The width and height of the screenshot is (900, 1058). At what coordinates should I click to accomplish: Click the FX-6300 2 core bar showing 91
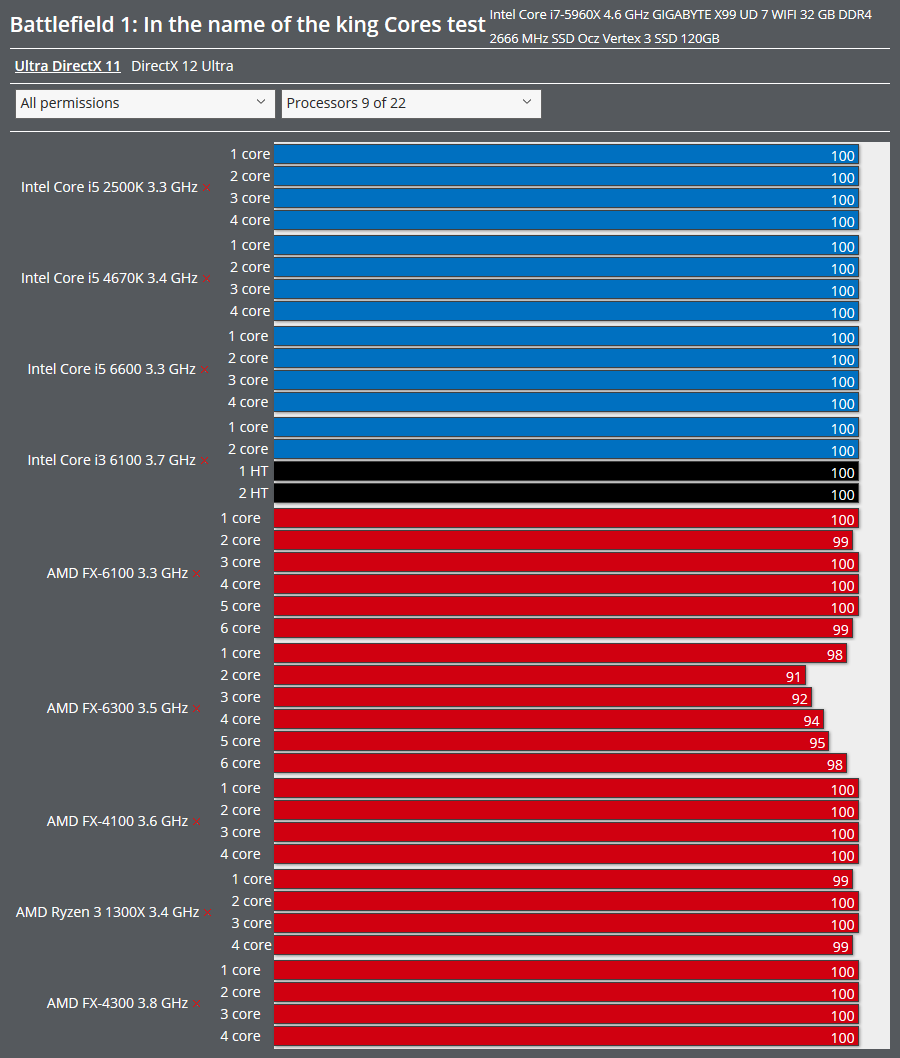(540, 675)
